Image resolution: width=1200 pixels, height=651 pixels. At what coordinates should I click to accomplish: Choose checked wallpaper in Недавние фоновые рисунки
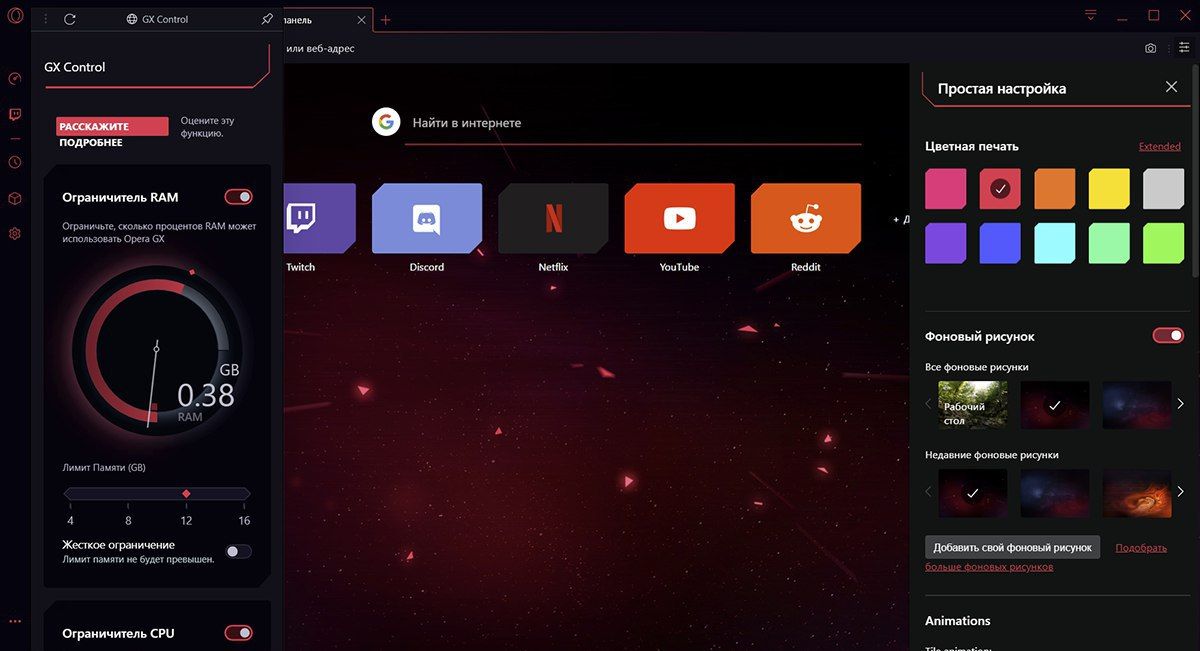tap(972, 493)
